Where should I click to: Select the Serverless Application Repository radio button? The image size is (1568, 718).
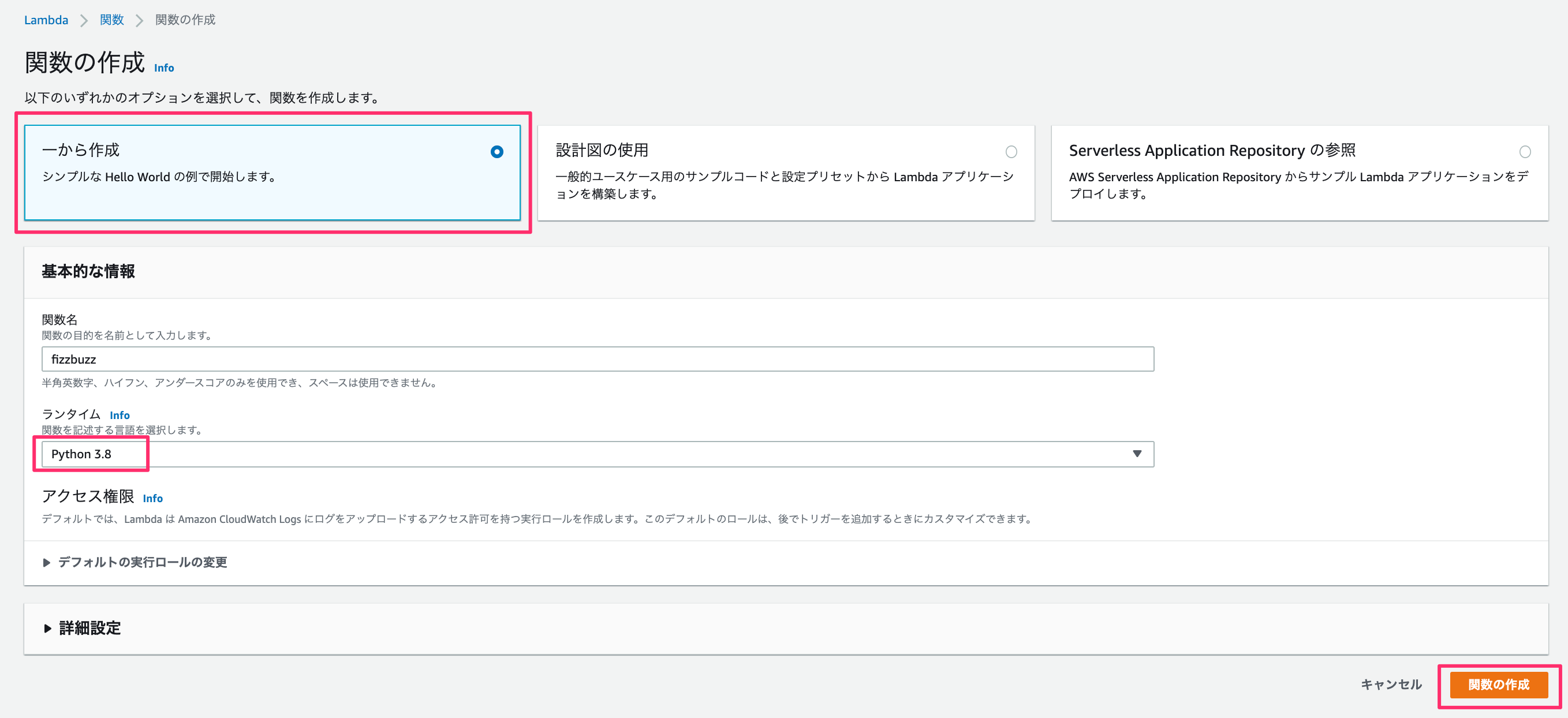(x=1525, y=152)
